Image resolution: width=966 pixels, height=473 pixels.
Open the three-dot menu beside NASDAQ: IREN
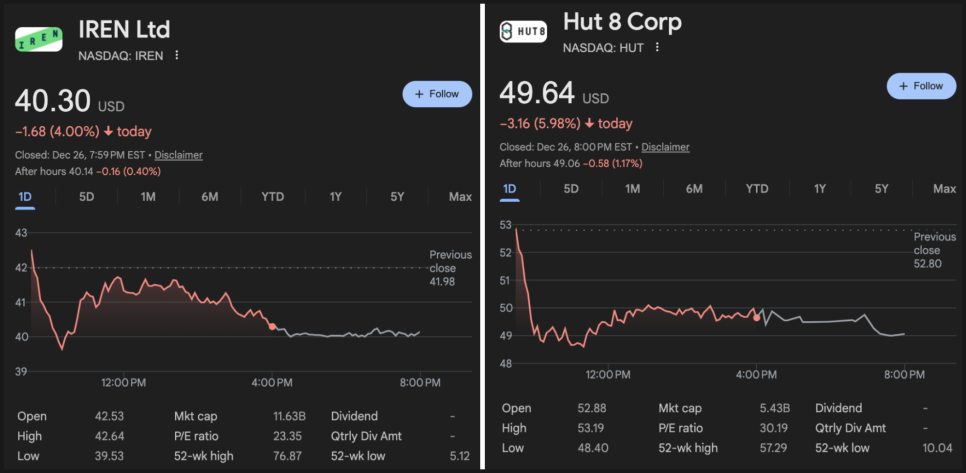pyautogui.click(x=177, y=55)
